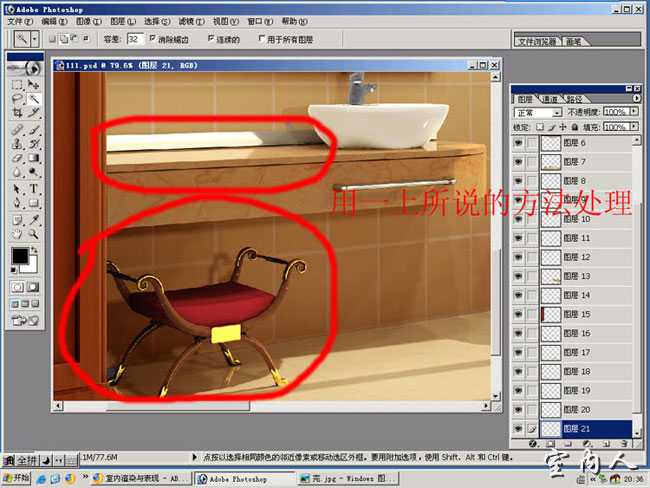650x488 pixels.
Task: Select the Dodge tool
Action: [x=33, y=172]
